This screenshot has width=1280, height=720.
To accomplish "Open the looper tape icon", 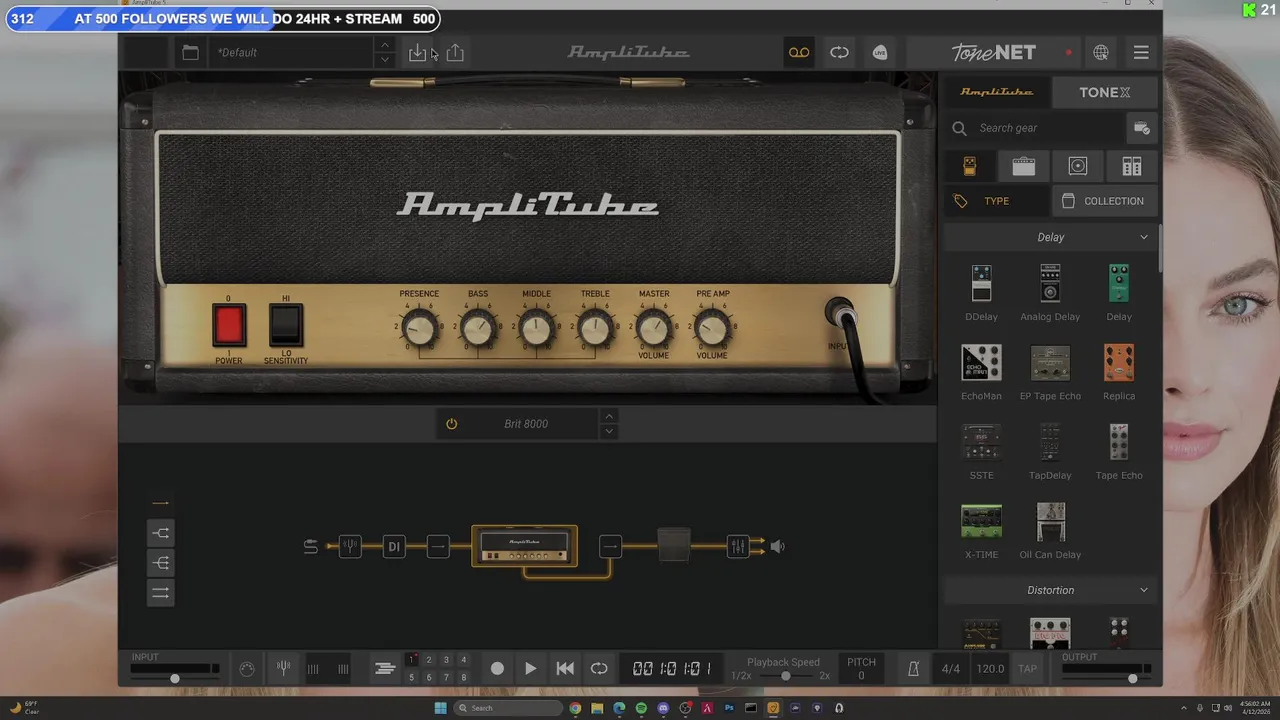I will pos(799,53).
